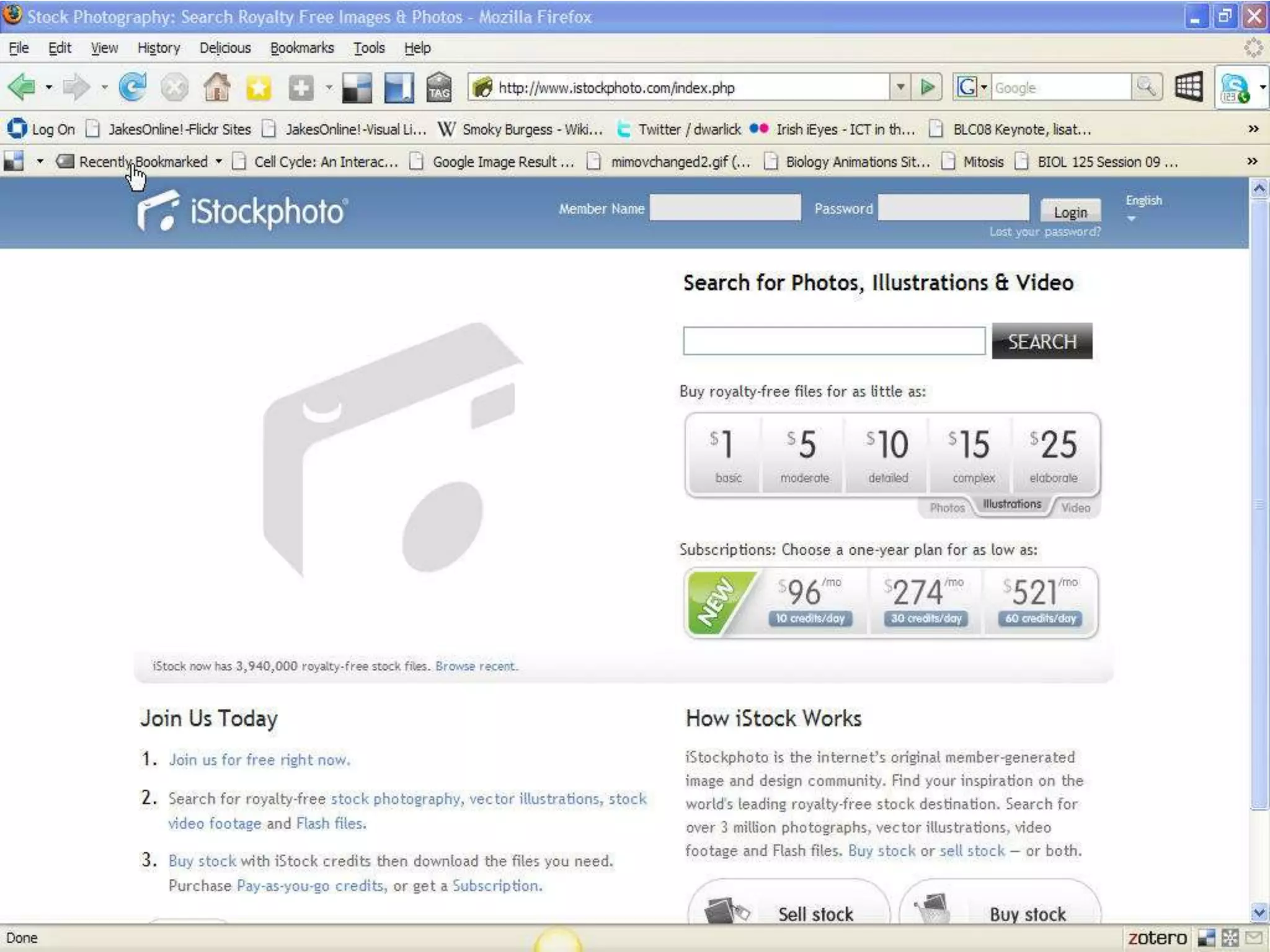Image resolution: width=1270 pixels, height=952 pixels.
Task: Open the Bookmarks menu
Action: coord(301,48)
